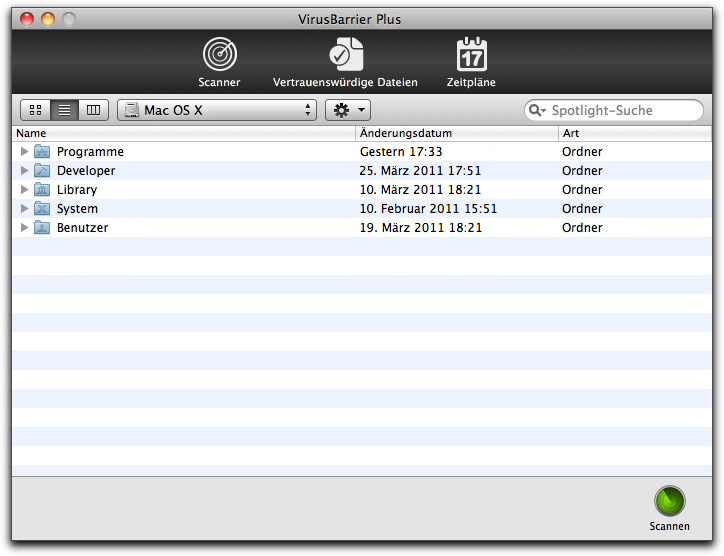Select the Programme row name
Image resolution: width=724 pixels, height=556 pixels.
tap(90, 152)
